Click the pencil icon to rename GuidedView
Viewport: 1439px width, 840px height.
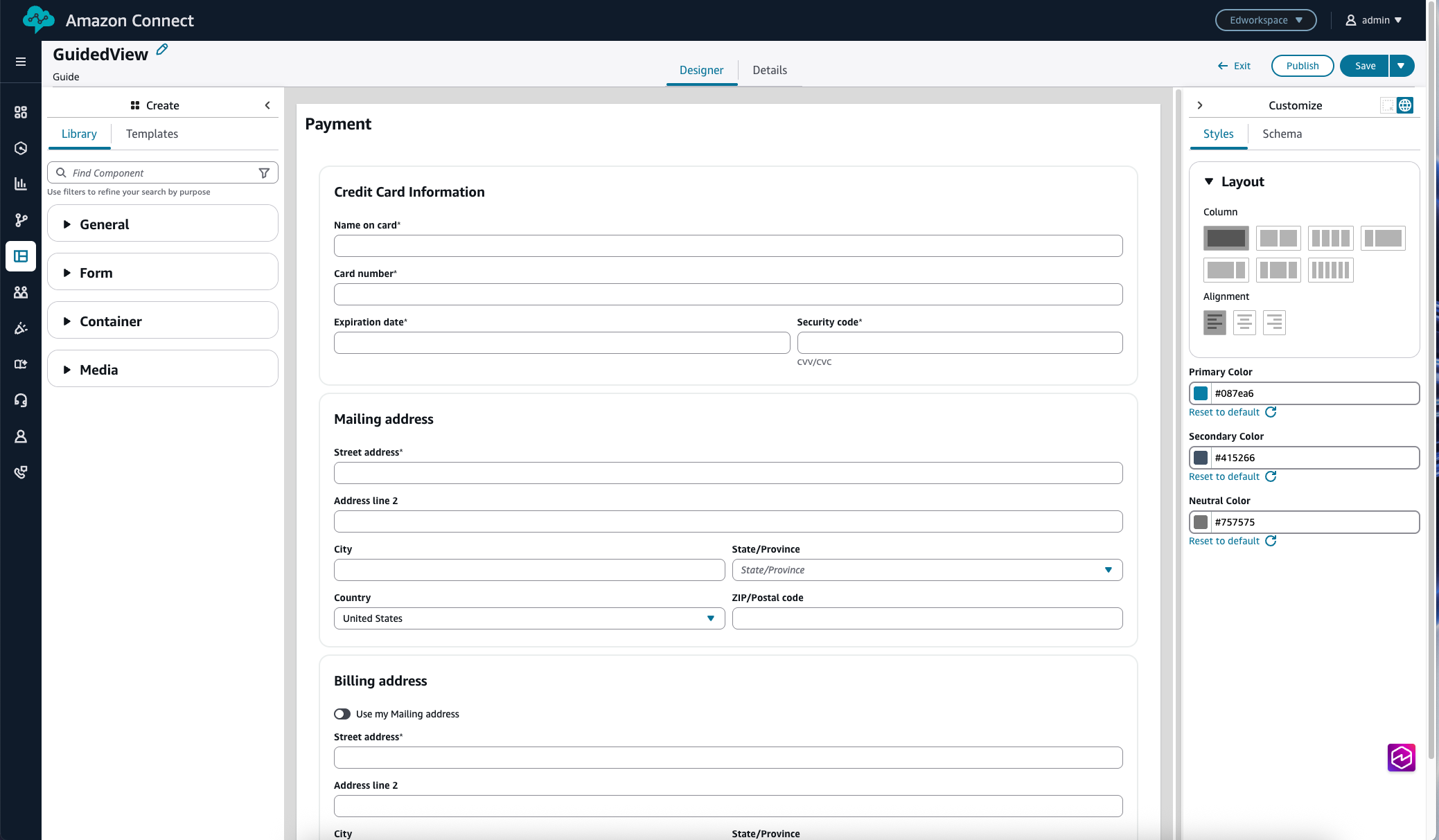[161, 49]
